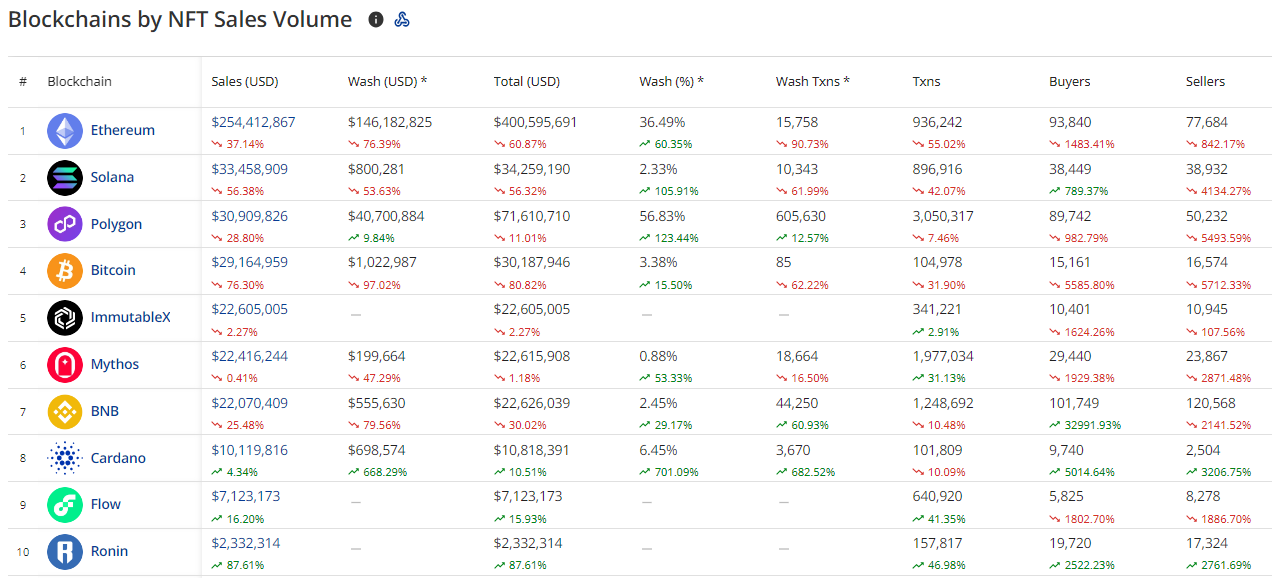1272x578 pixels.
Task: Sort by the Wash (USD) column header
Action: point(388,81)
